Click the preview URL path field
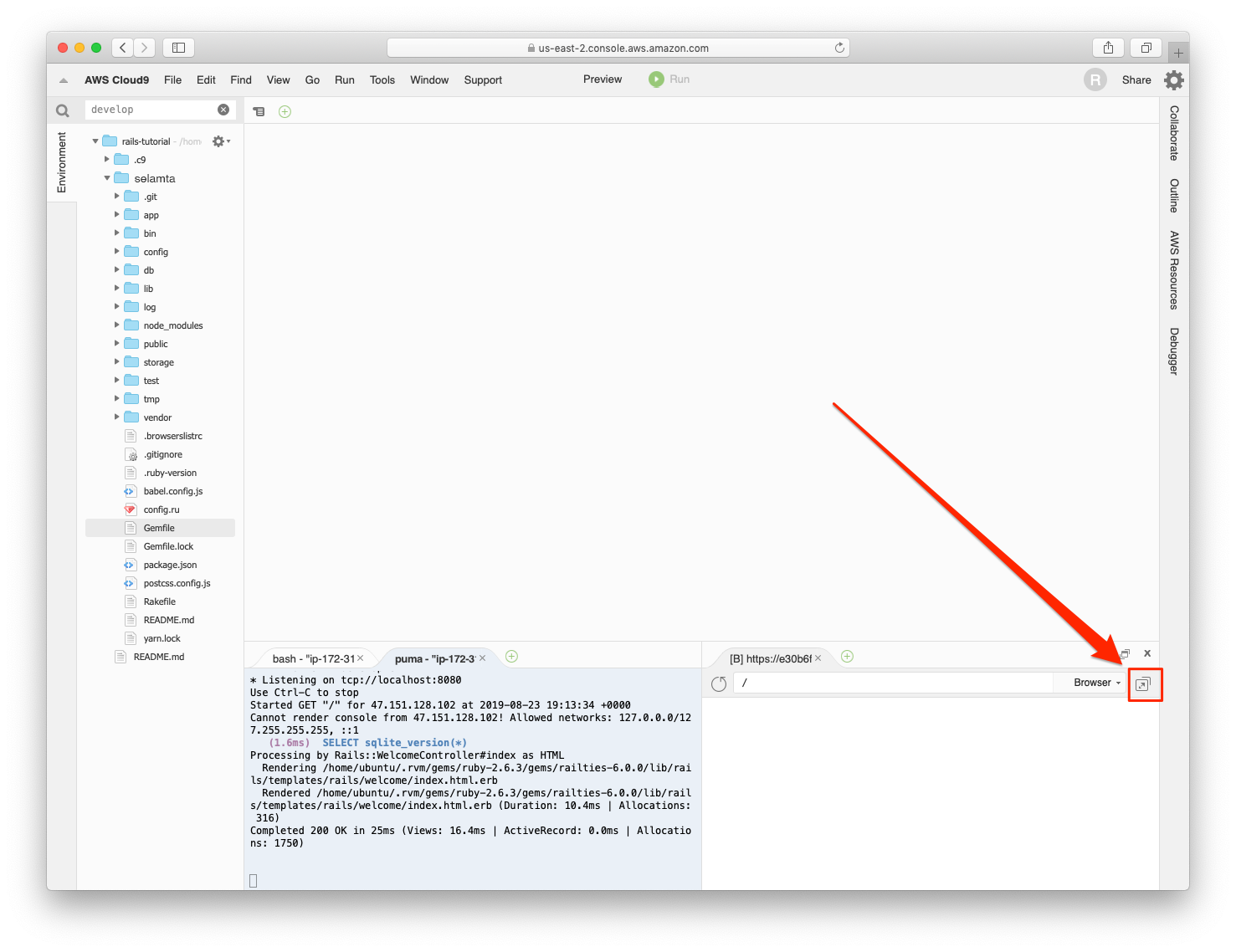1236x952 pixels. click(x=892, y=683)
